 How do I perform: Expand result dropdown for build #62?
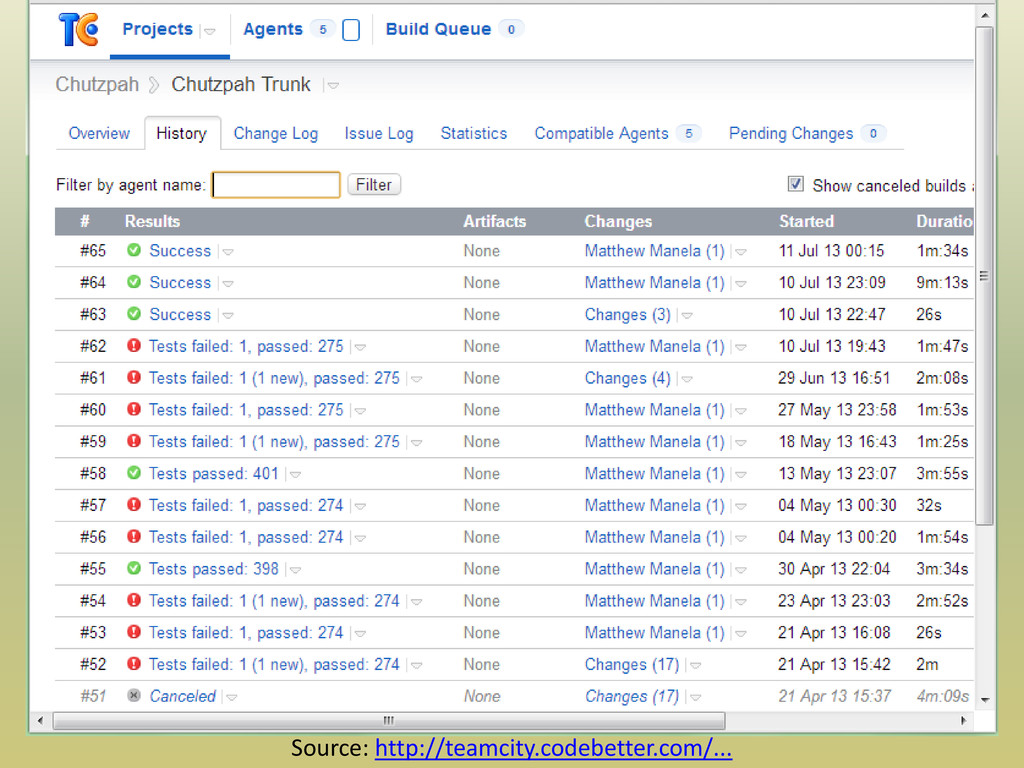pos(360,347)
